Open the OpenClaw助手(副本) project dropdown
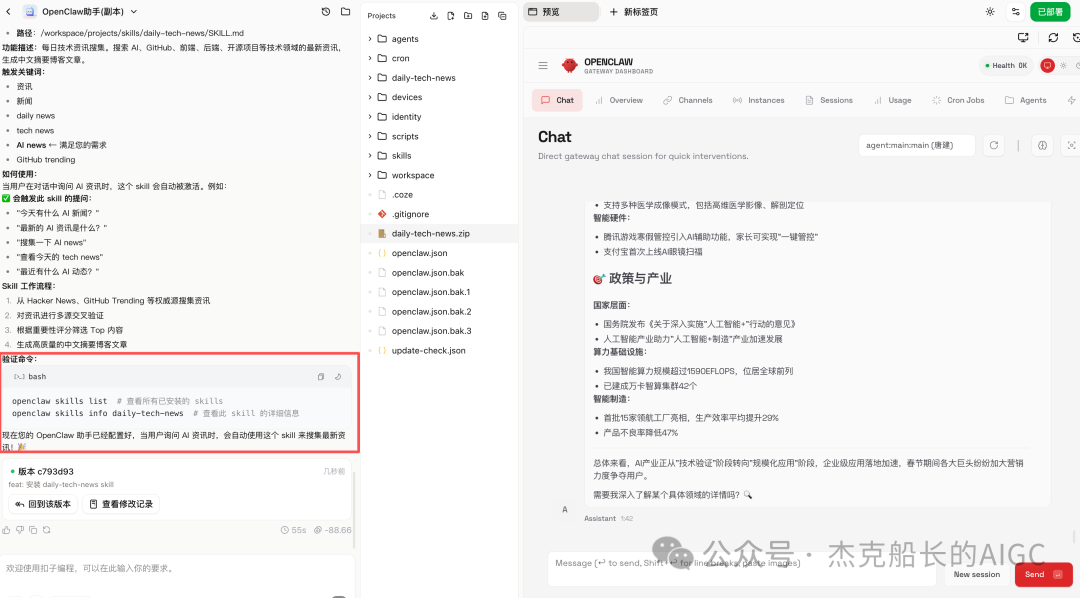The height and width of the screenshot is (598, 1080). [134, 12]
